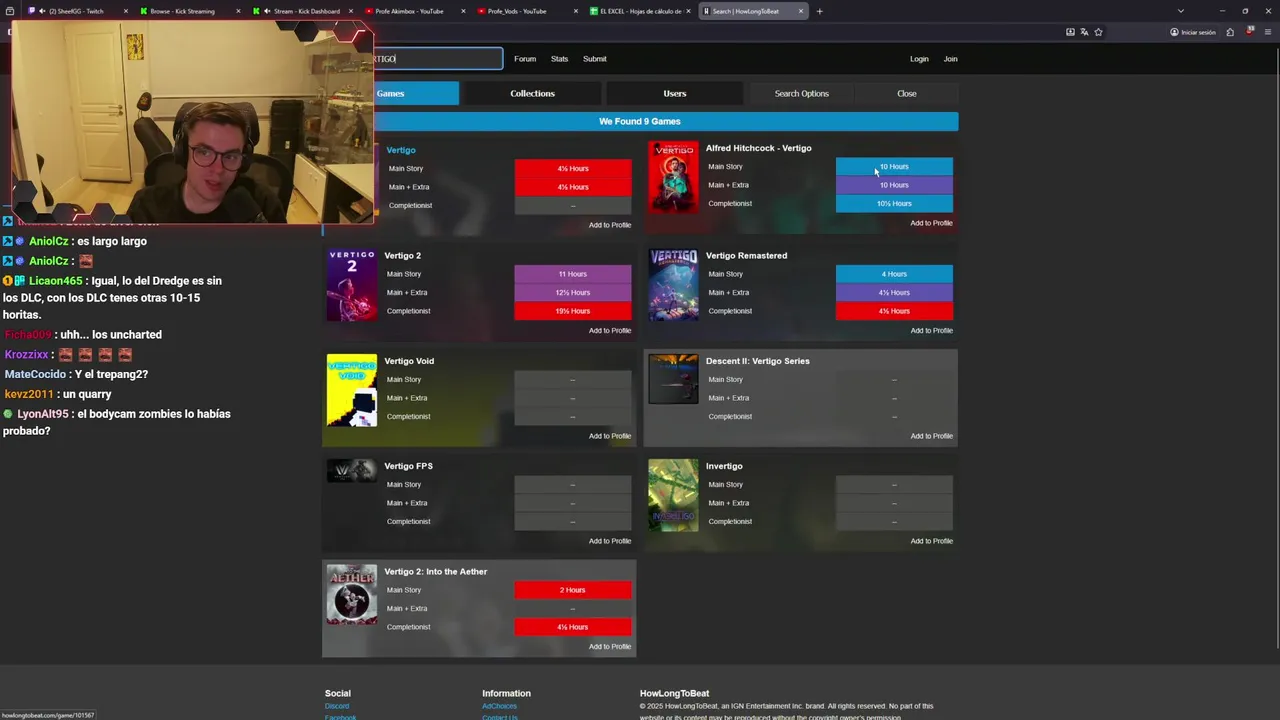Viewport: 1280px width, 720px height.
Task: Click Join in the site header
Action: (950, 59)
